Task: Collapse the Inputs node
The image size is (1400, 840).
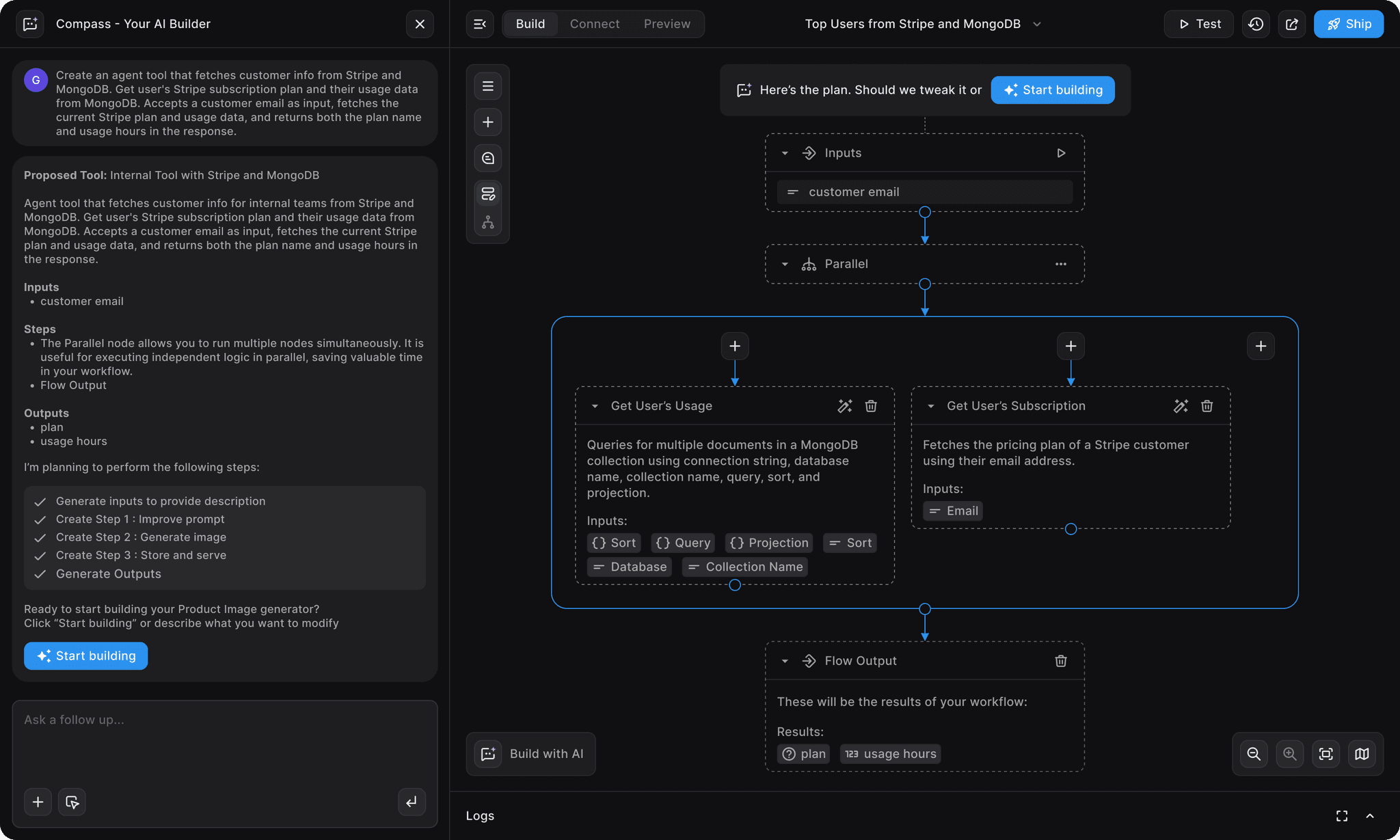Action: click(x=785, y=153)
